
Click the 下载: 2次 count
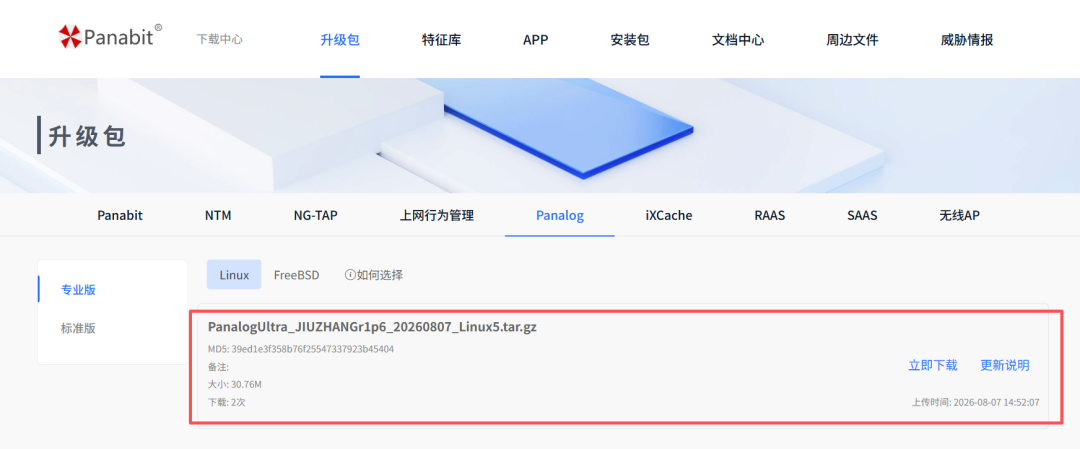coord(226,402)
